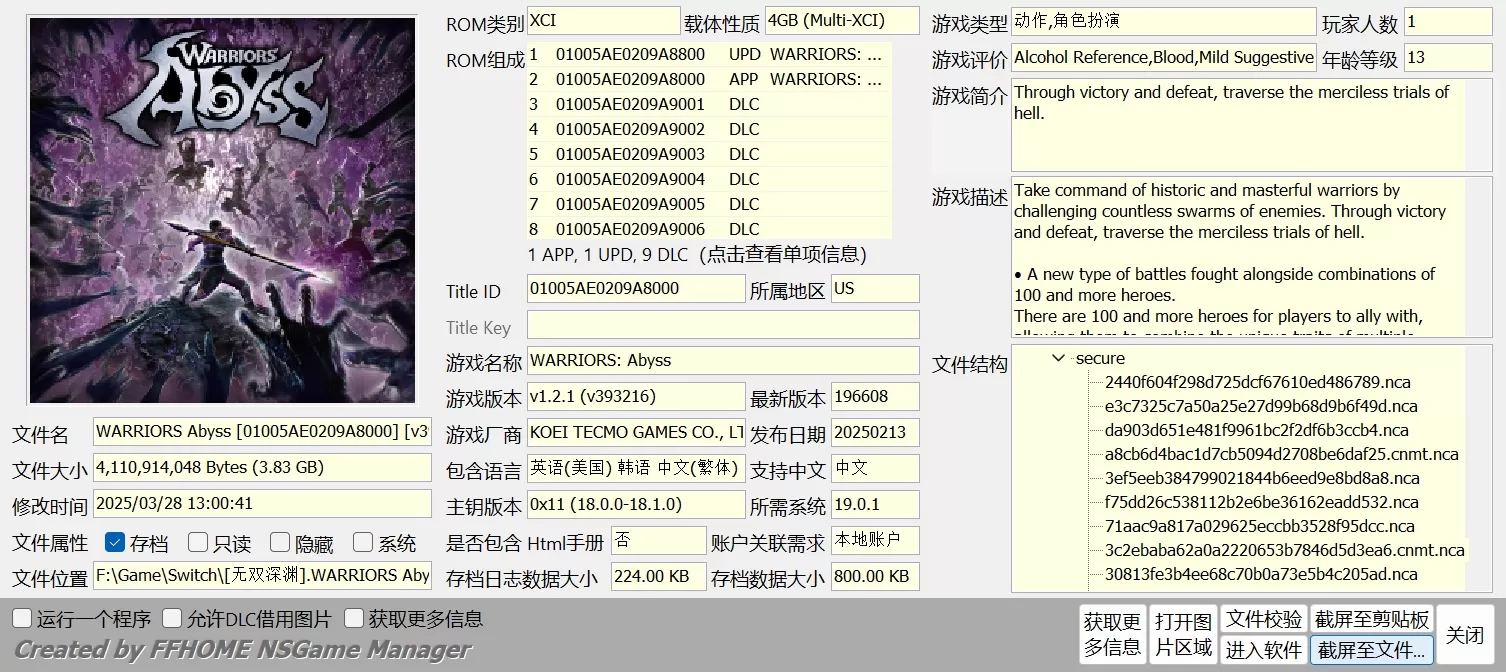Click the empty Title Key field
1506x672 pixels.
pyautogui.click(x=722, y=324)
